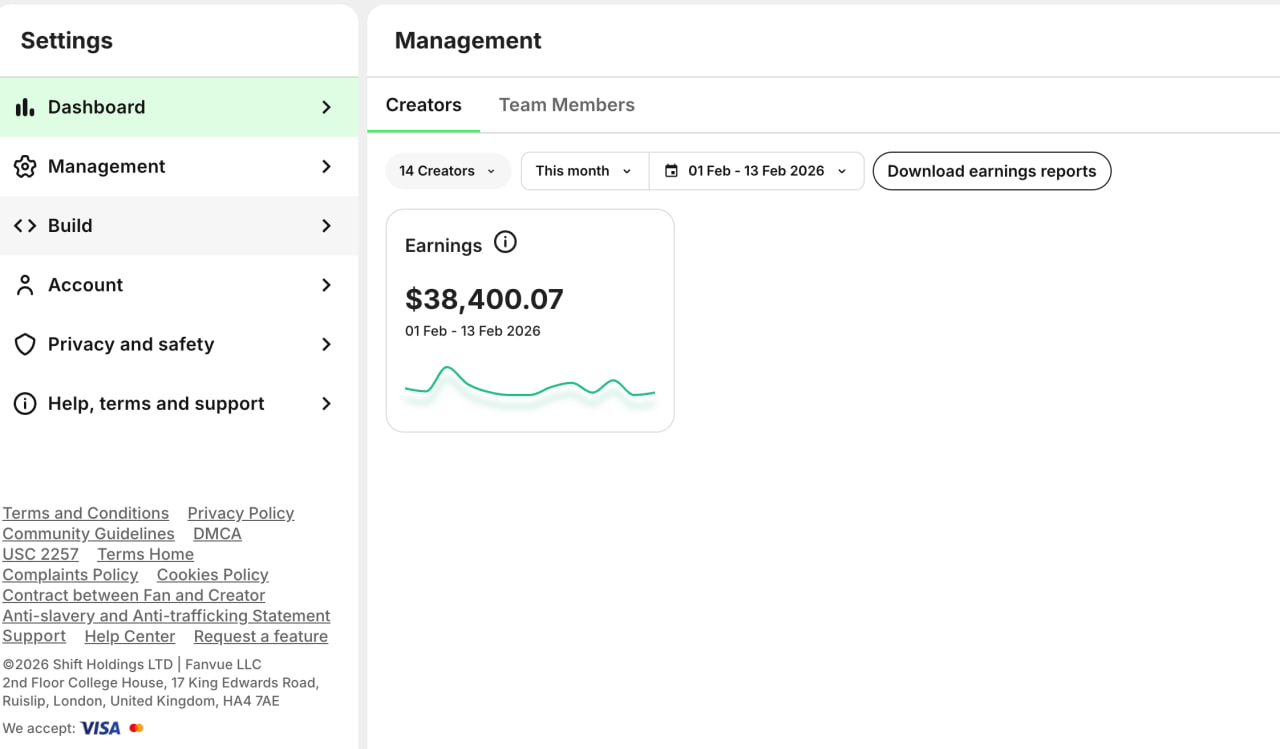The width and height of the screenshot is (1280, 749).
Task: Switch to the Team Members tab
Action: click(x=567, y=105)
